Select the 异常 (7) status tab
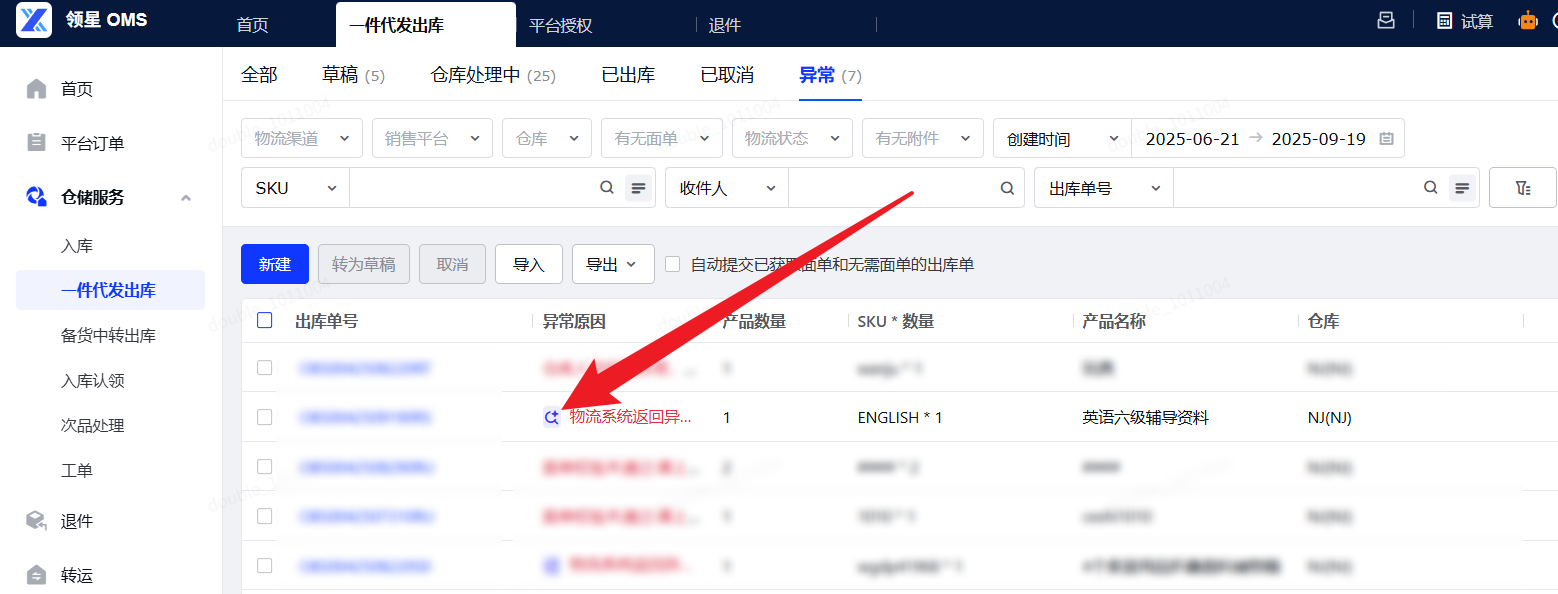 tap(830, 75)
